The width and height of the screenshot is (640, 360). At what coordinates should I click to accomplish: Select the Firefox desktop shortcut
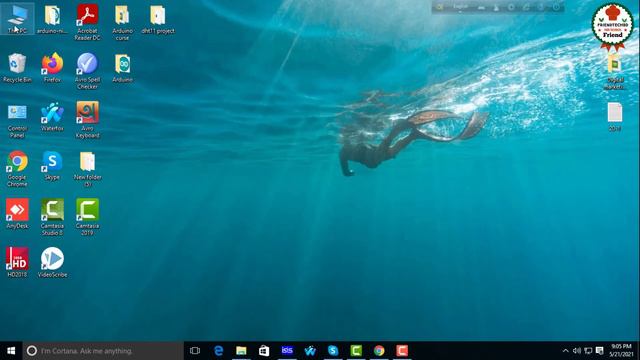pos(52,68)
